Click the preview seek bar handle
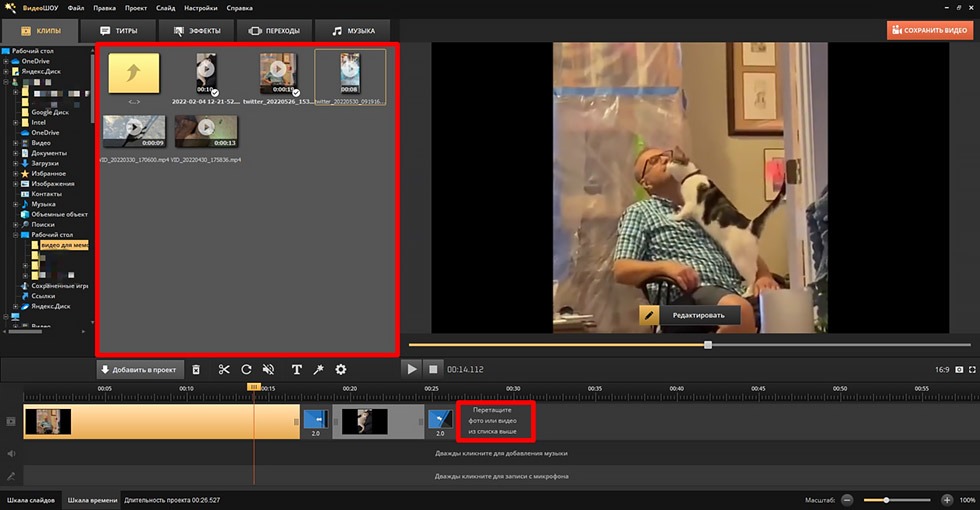This screenshot has width=980, height=510. (708, 344)
